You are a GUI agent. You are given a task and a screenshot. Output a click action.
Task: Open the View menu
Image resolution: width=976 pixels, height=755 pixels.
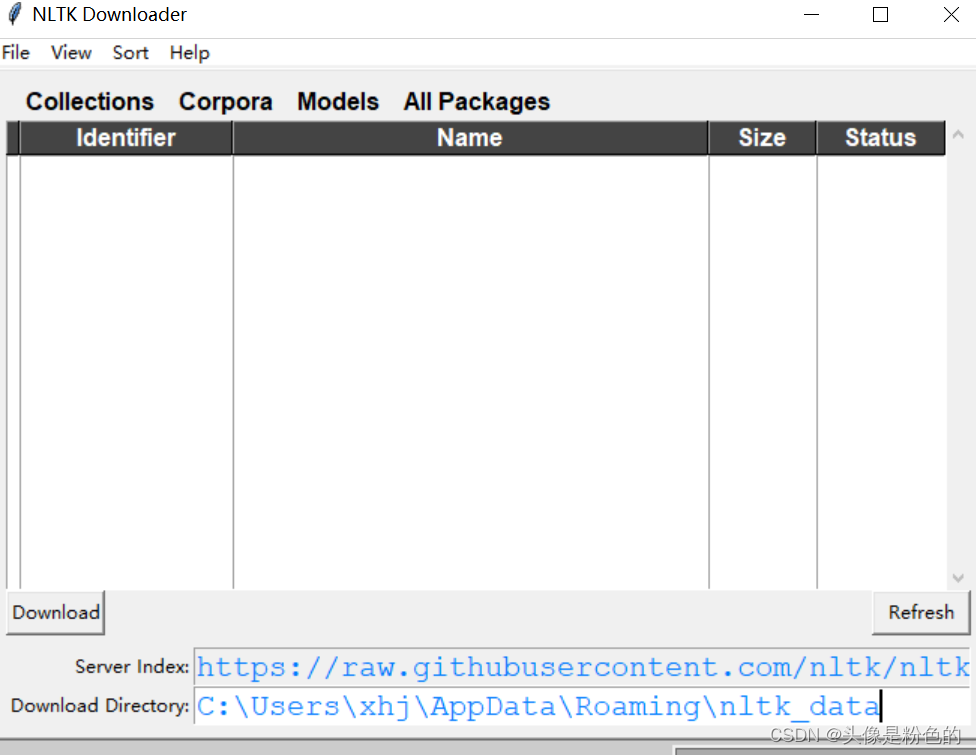click(70, 52)
